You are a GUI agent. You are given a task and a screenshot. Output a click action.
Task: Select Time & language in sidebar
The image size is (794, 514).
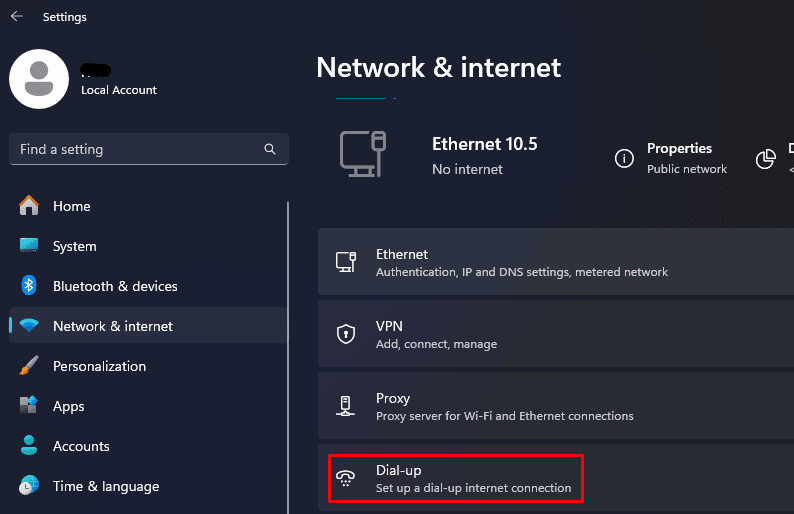pyautogui.click(x=105, y=486)
